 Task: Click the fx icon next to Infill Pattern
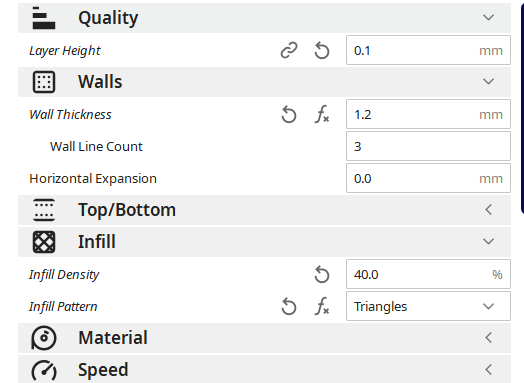[322, 306]
